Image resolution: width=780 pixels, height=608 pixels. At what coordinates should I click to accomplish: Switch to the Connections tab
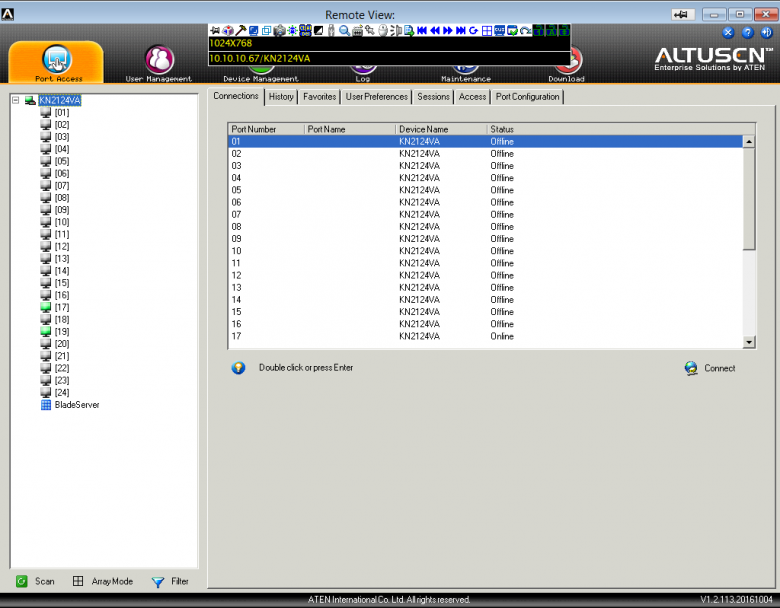coord(236,96)
